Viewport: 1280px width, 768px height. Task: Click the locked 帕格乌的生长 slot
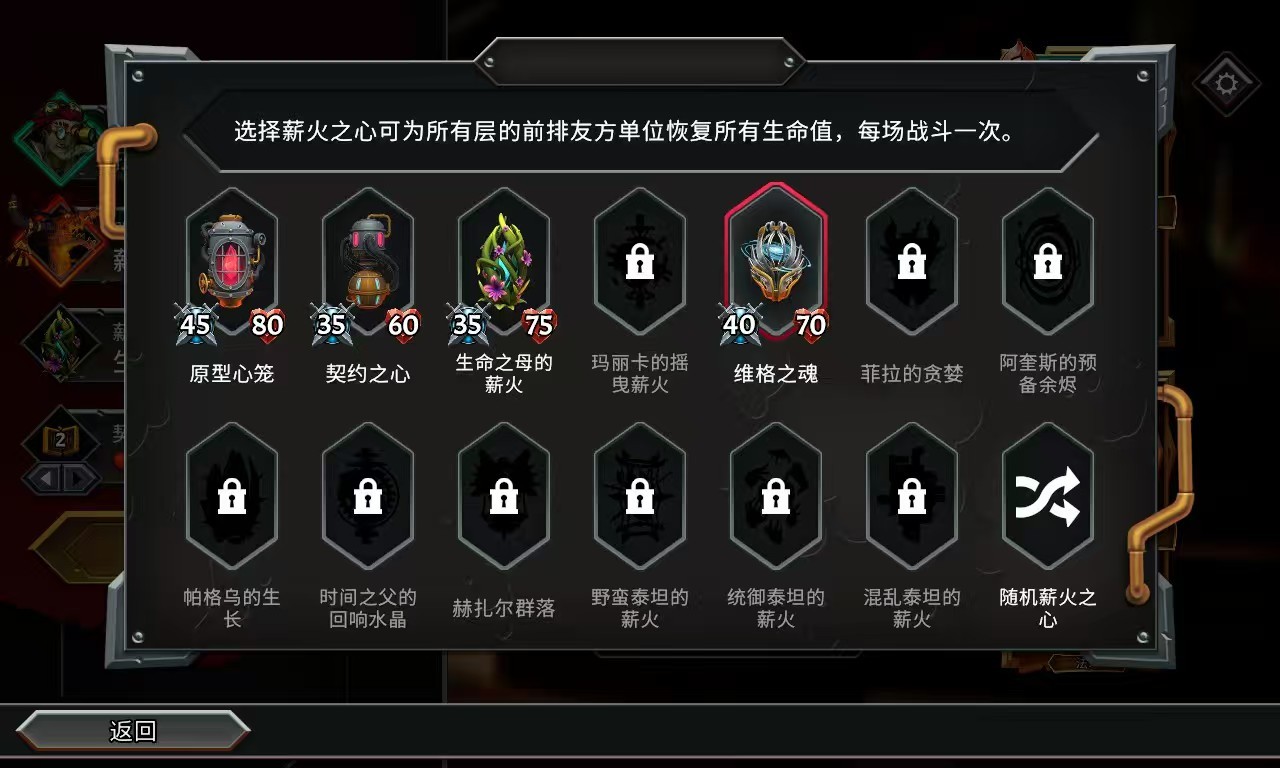click(232, 496)
